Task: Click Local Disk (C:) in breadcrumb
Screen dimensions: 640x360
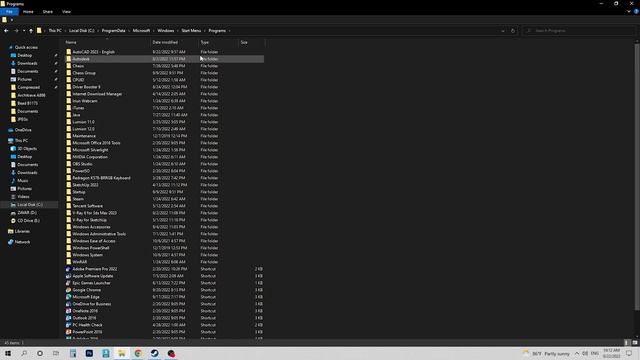Action: tap(81, 31)
